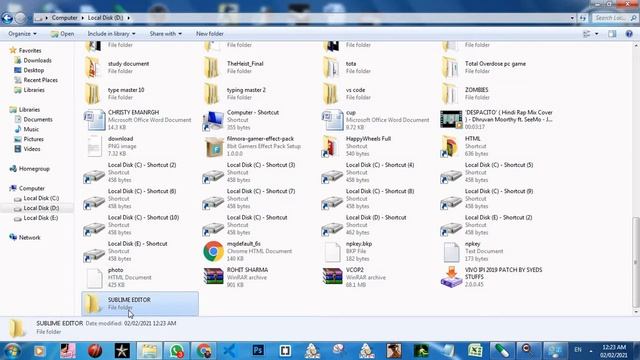Click the taskbar clock

[x=614, y=351]
